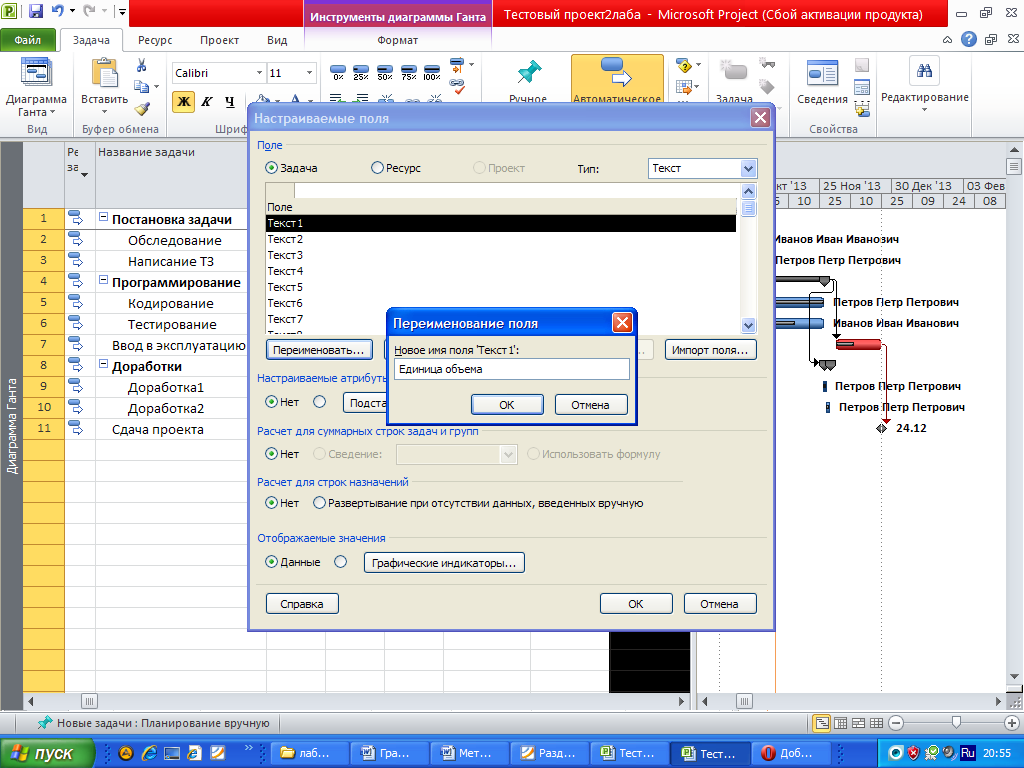1024x768 pixels.
Task: Mark task 0% complete
Action: pyautogui.click(x=338, y=72)
